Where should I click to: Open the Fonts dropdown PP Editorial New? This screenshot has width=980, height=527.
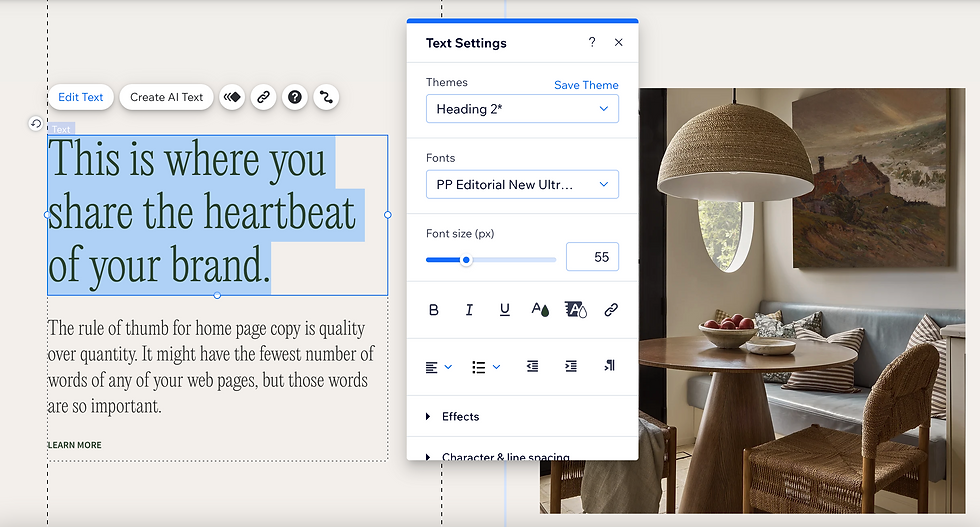[x=522, y=184]
